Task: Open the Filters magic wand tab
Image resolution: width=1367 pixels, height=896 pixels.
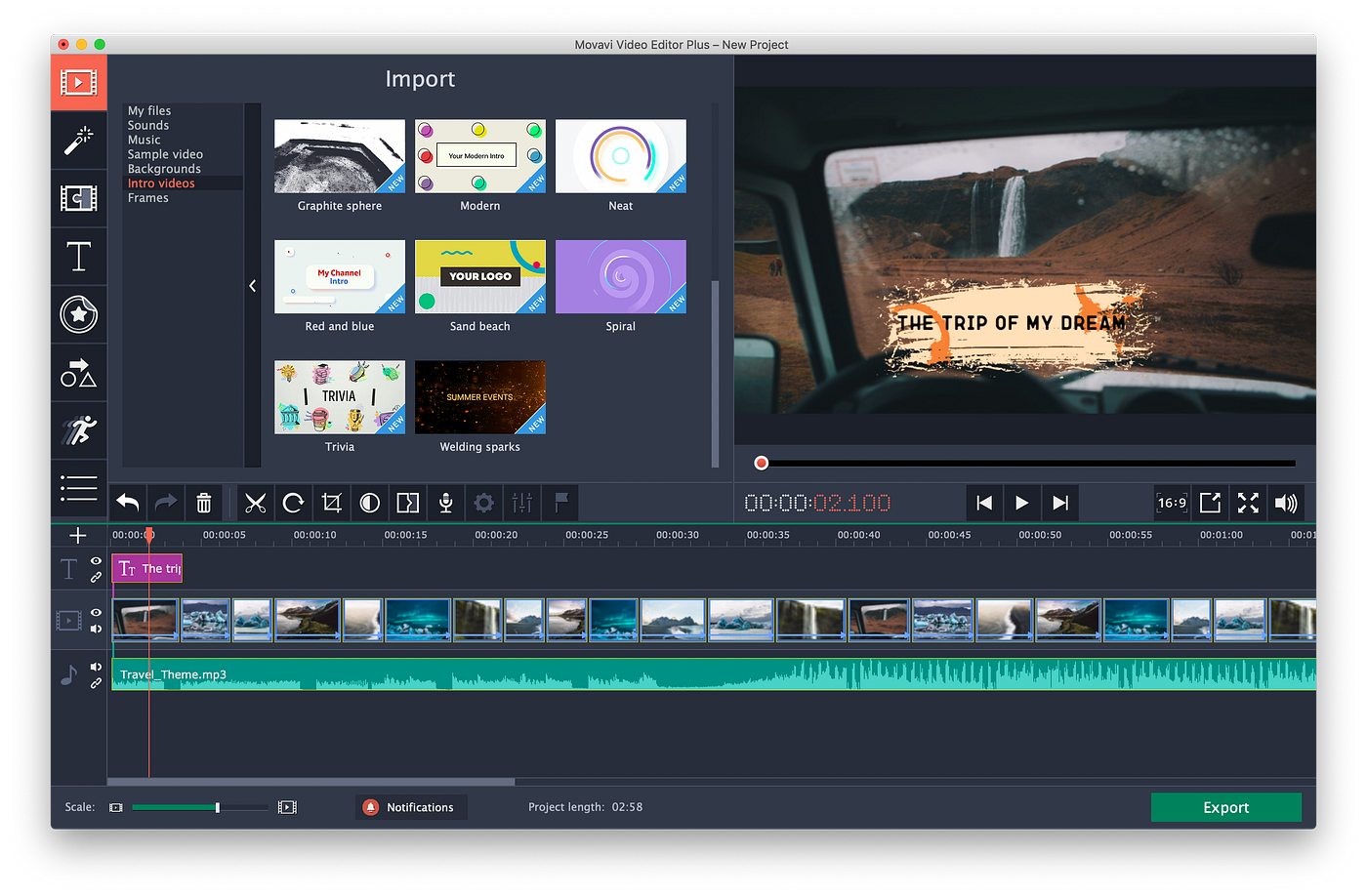Action: coord(78,141)
